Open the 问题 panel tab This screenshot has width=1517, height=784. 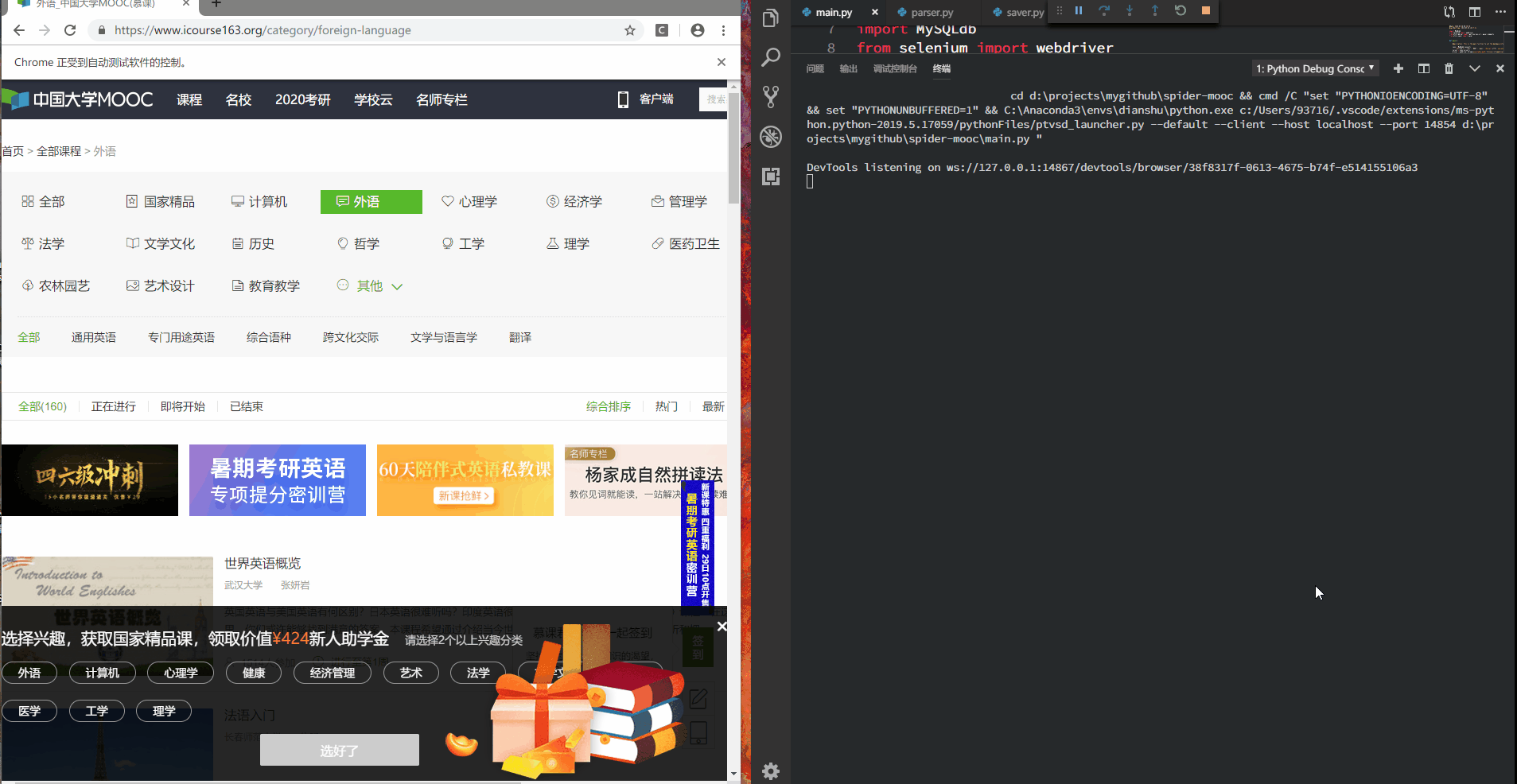click(x=815, y=68)
